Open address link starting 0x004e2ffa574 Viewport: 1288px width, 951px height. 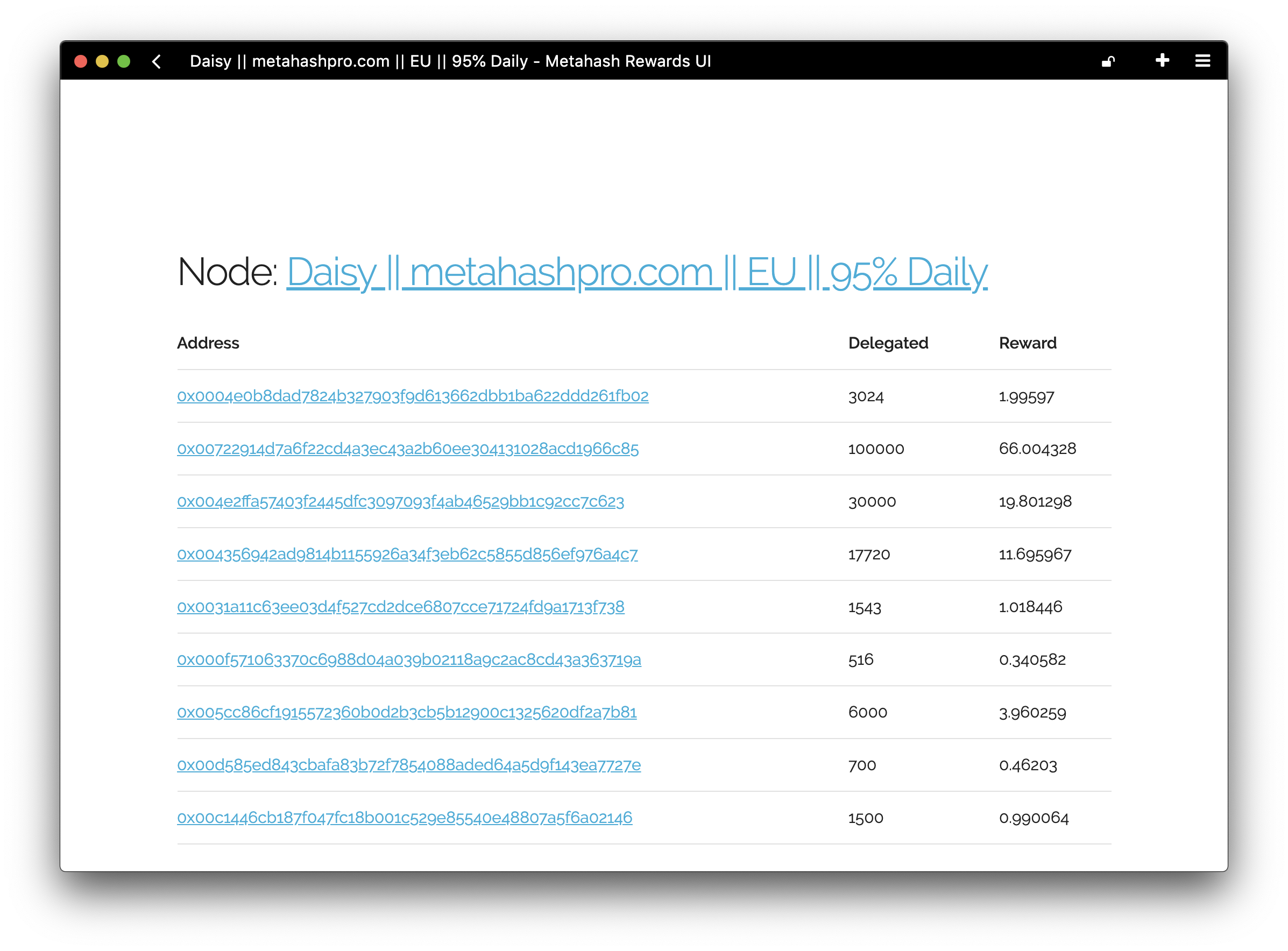(400, 501)
